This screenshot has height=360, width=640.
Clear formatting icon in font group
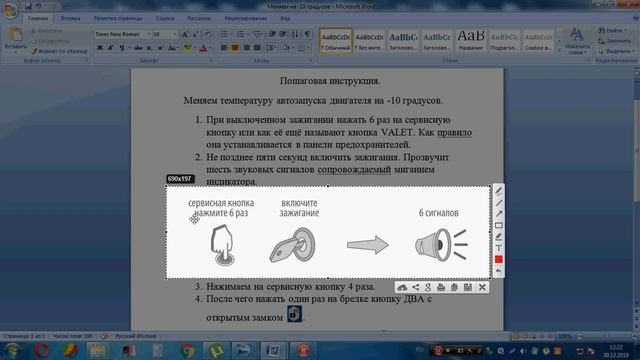click(x=208, y=34)
